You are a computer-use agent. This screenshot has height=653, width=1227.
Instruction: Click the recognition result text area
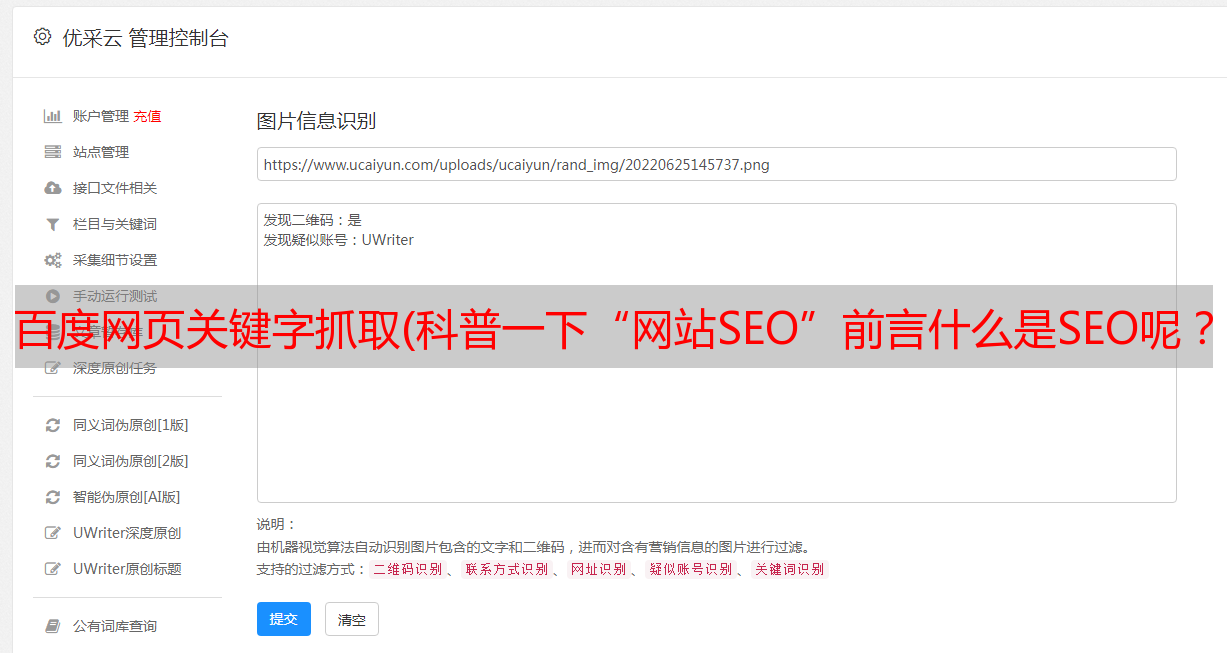(716, 353)
